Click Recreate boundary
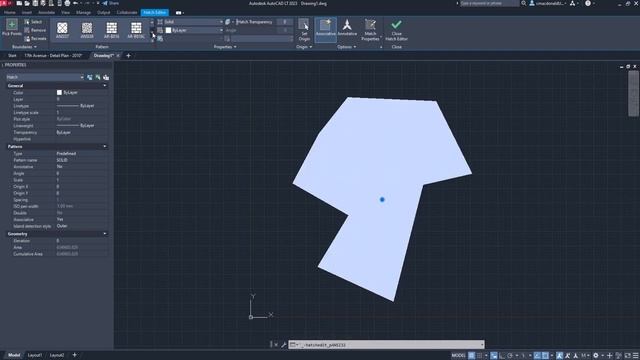The height and width of the screenshot is (360, 640). [35, 39]
